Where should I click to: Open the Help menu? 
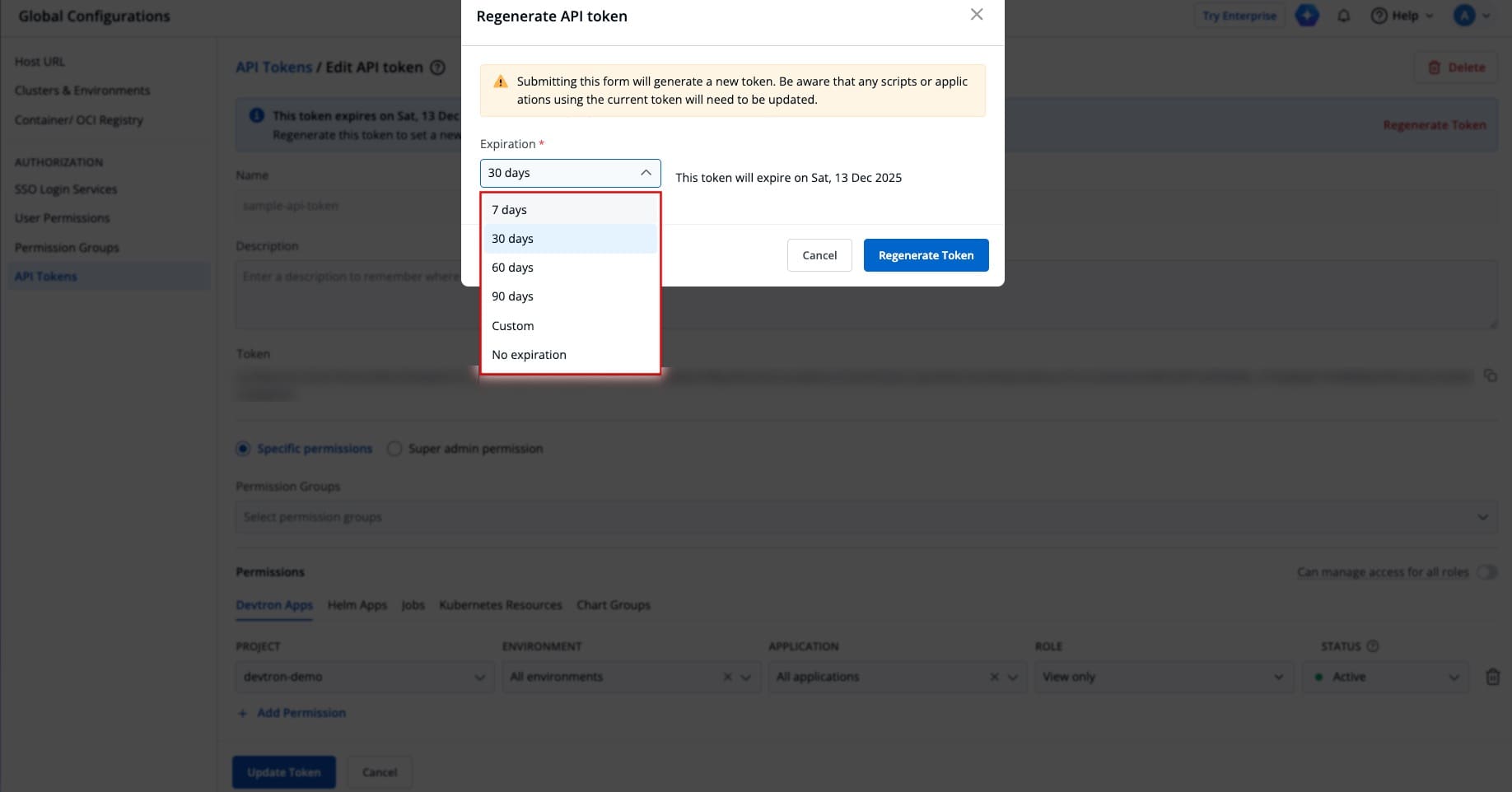tap(1402, 16)
